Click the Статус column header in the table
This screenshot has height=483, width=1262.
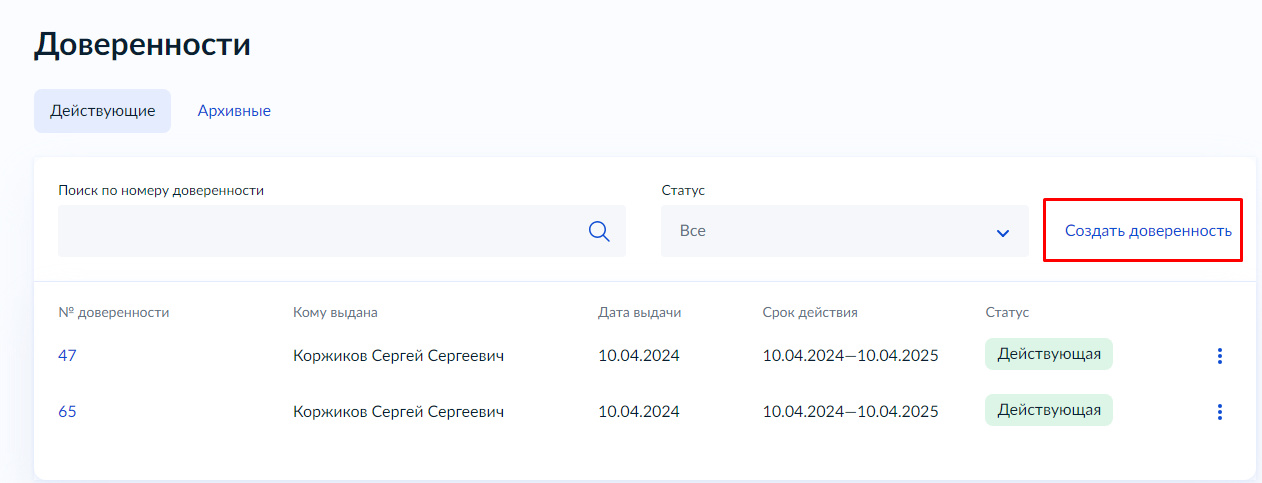coord(1007,312)
